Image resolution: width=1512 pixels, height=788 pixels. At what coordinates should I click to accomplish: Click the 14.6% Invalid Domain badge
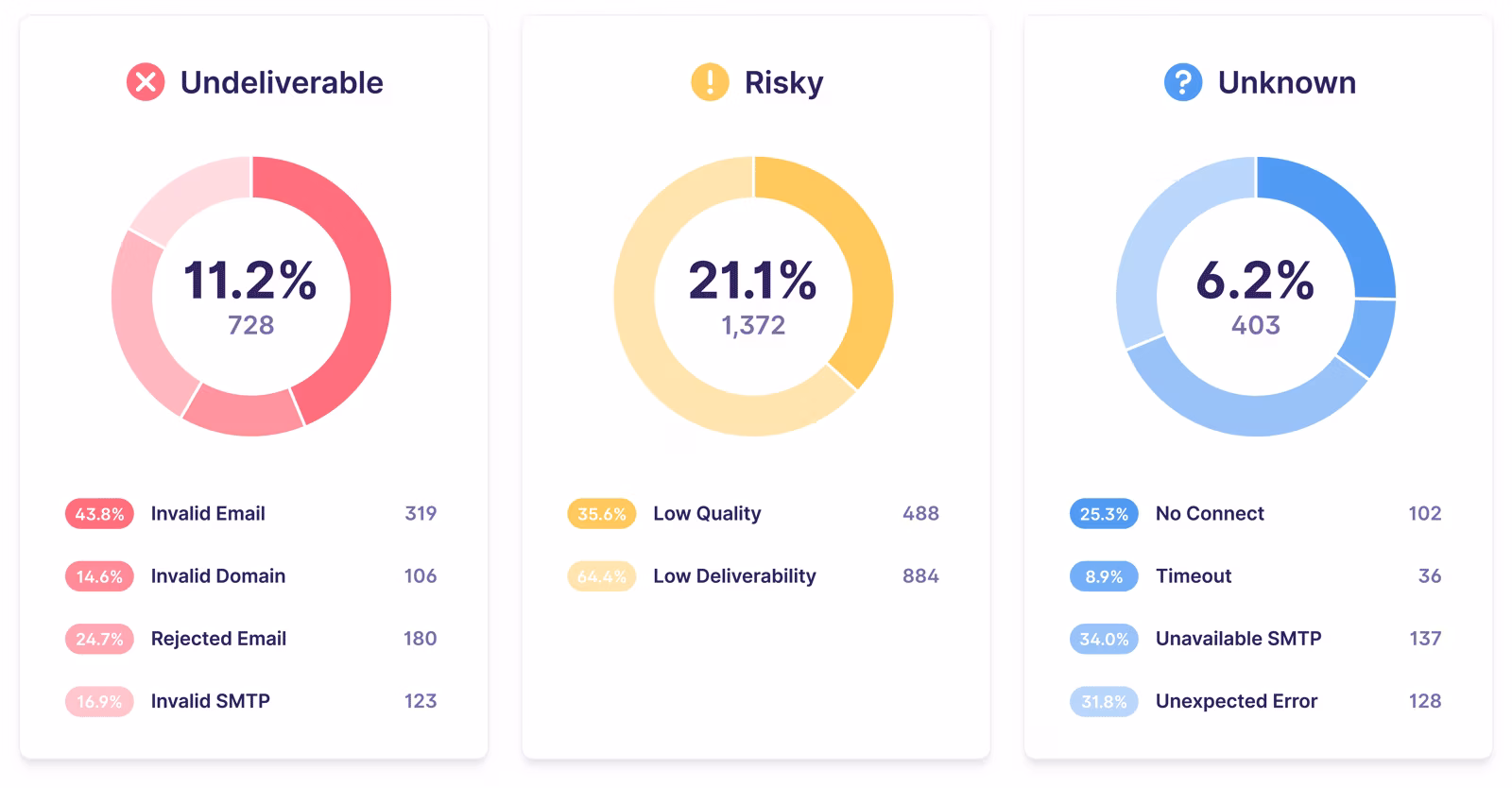point(99,576)
